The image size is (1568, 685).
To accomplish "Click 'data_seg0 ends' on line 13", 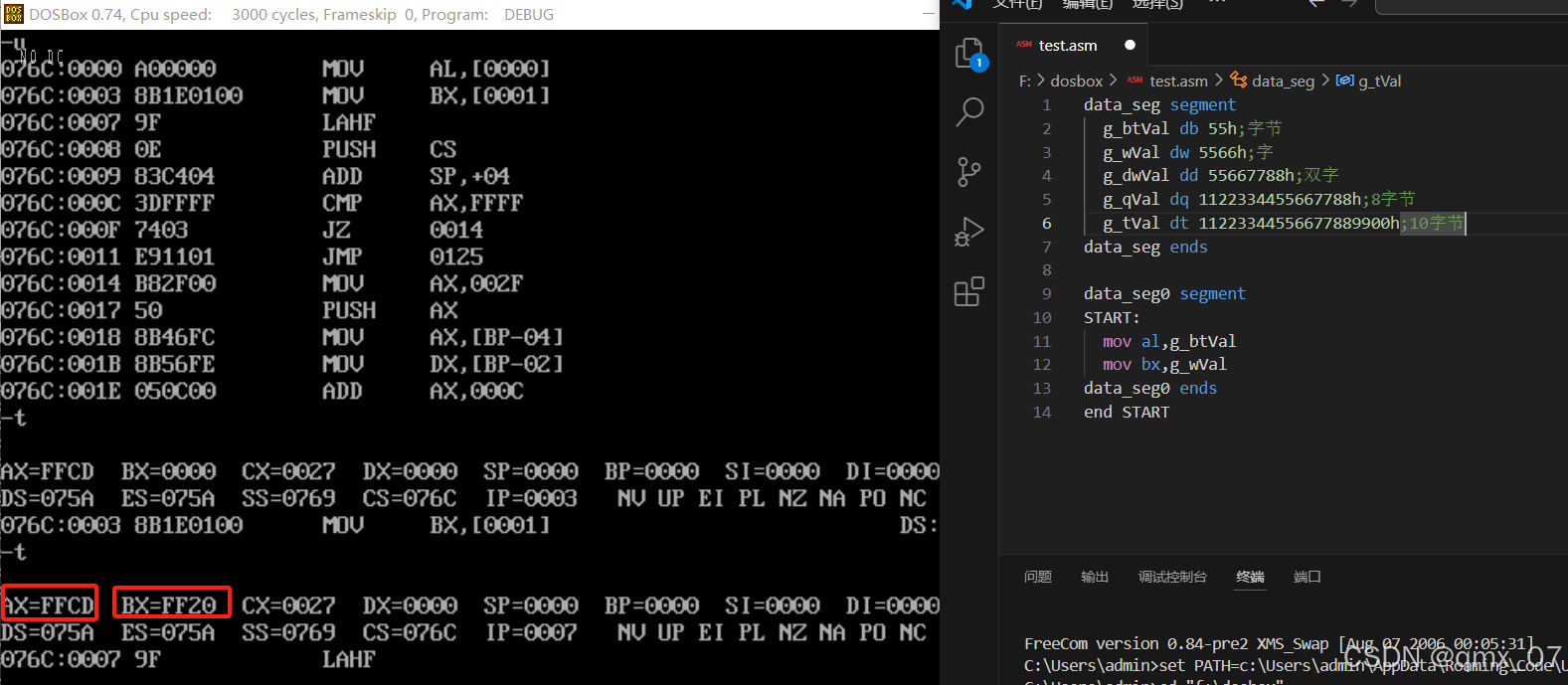I will (x=1150, y=388).
